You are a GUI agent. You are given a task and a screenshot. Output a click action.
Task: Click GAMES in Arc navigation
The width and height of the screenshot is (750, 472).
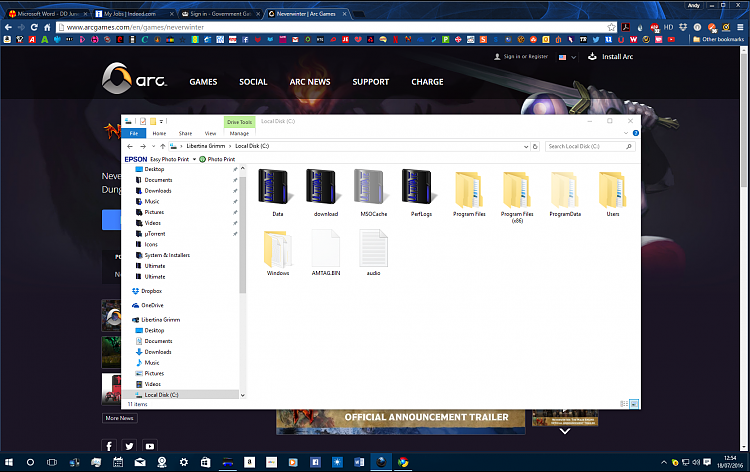click(x=203, y=82)
